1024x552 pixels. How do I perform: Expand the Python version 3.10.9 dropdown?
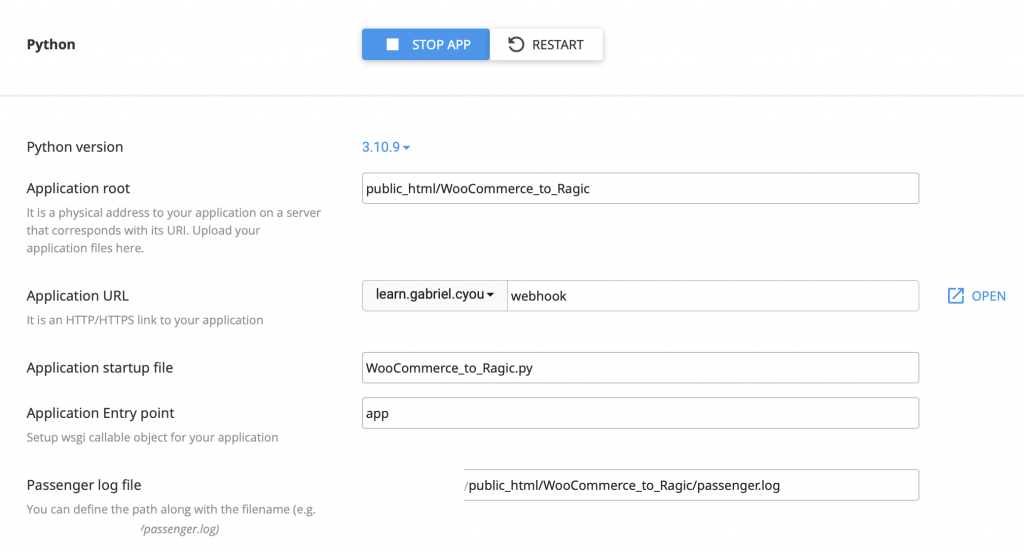point(386,147)
